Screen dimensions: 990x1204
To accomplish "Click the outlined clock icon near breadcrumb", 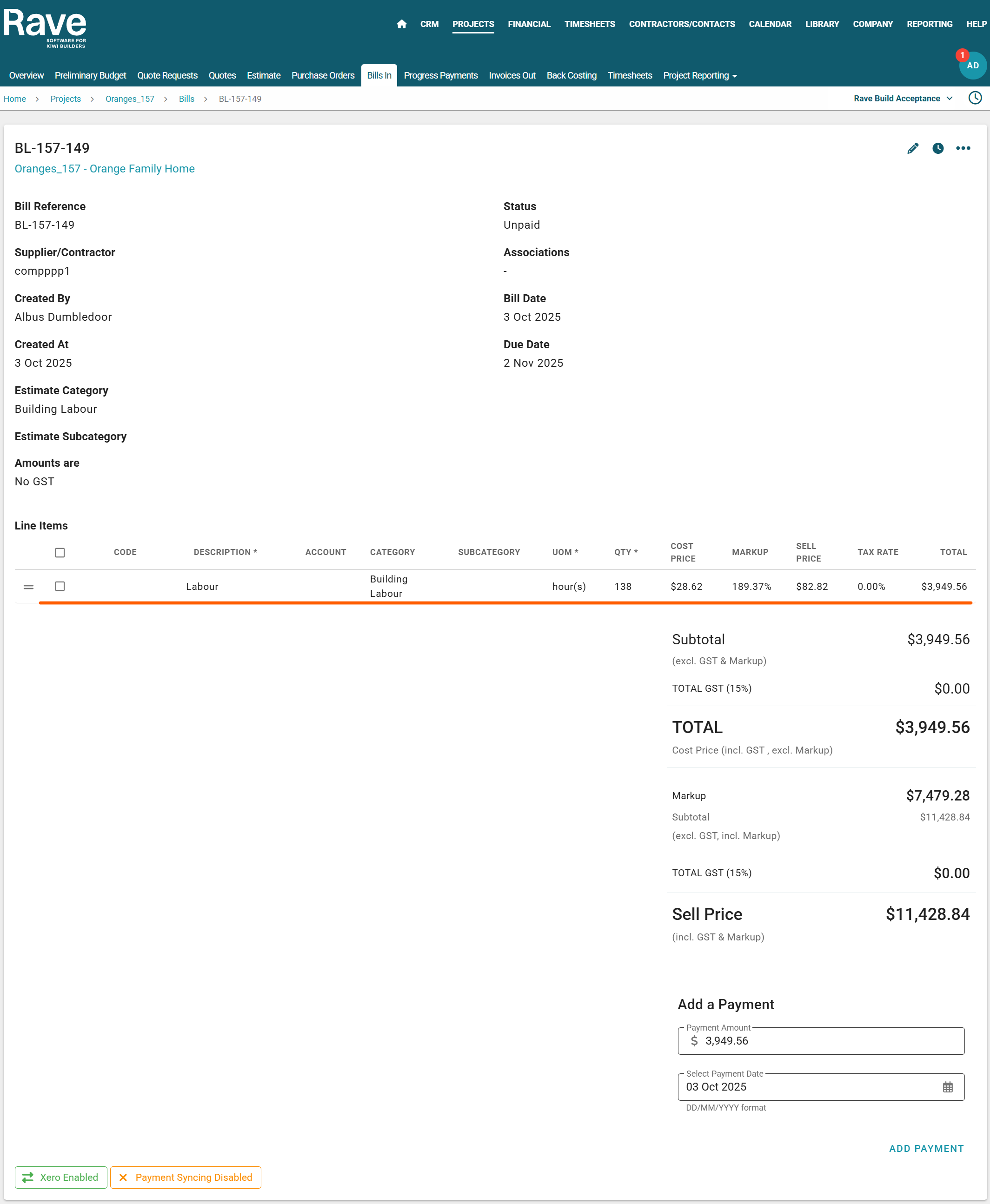I will 975,98.
